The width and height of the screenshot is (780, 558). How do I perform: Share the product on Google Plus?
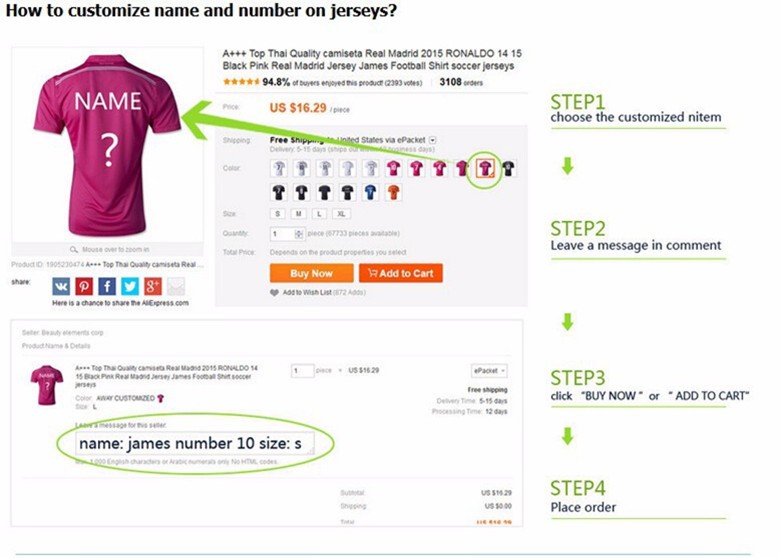coord(152,286)
